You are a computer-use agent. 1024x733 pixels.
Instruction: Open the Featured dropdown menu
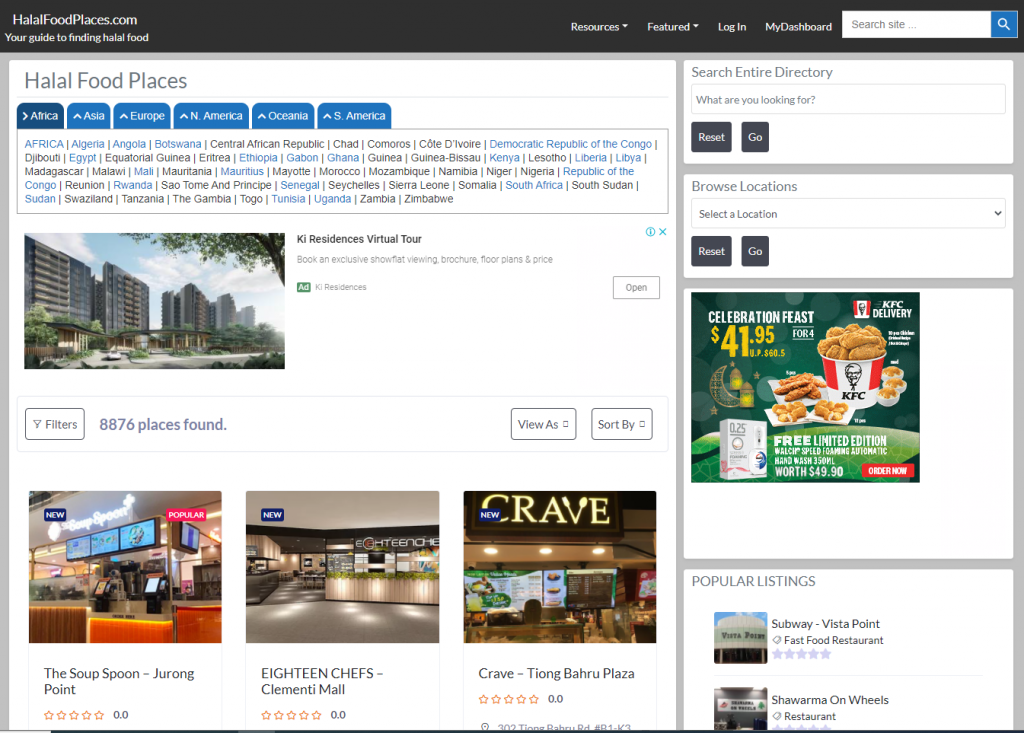[673, 27]
